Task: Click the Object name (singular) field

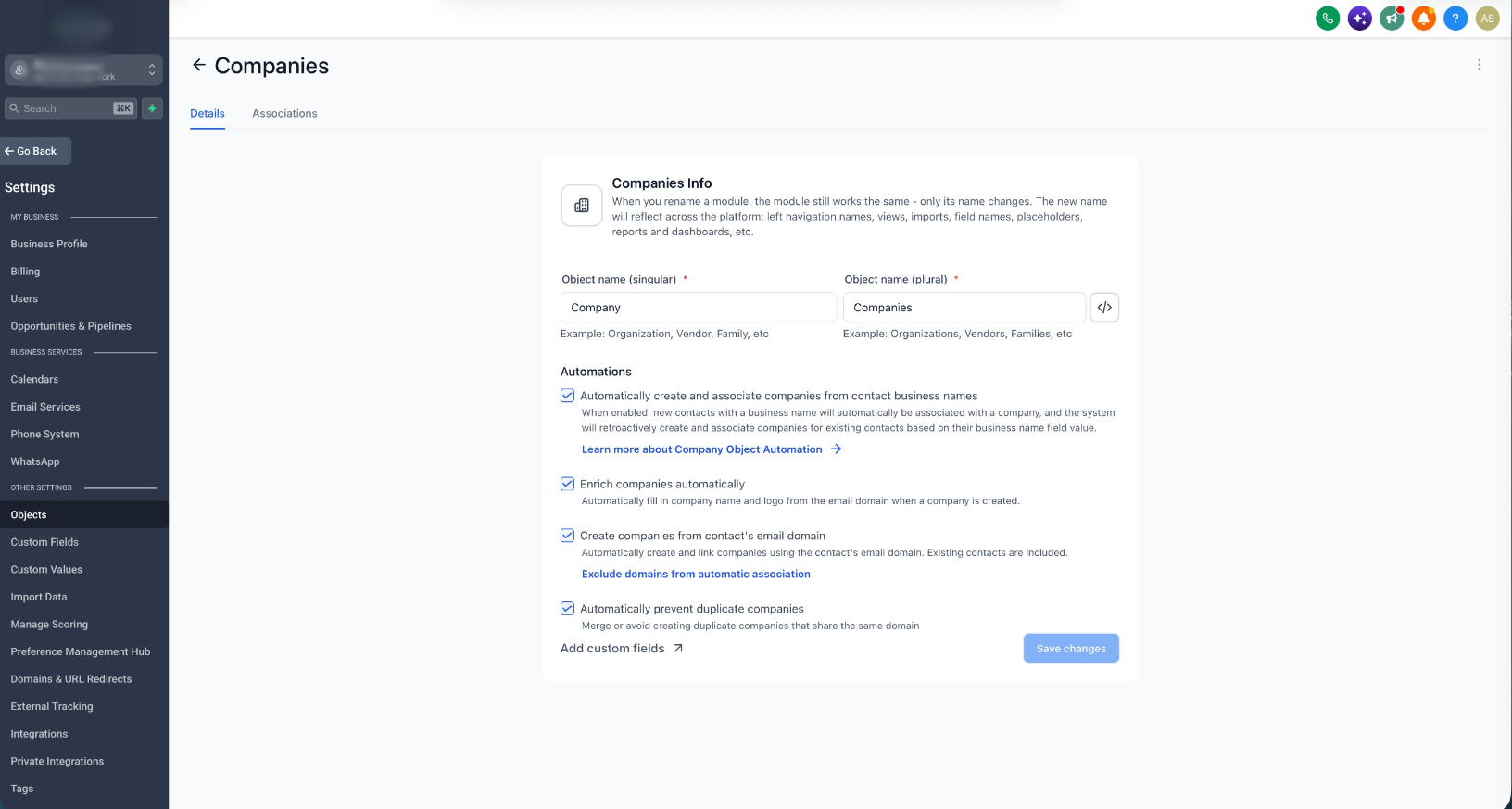Action: pyautogui.click(x=699, y=308)
